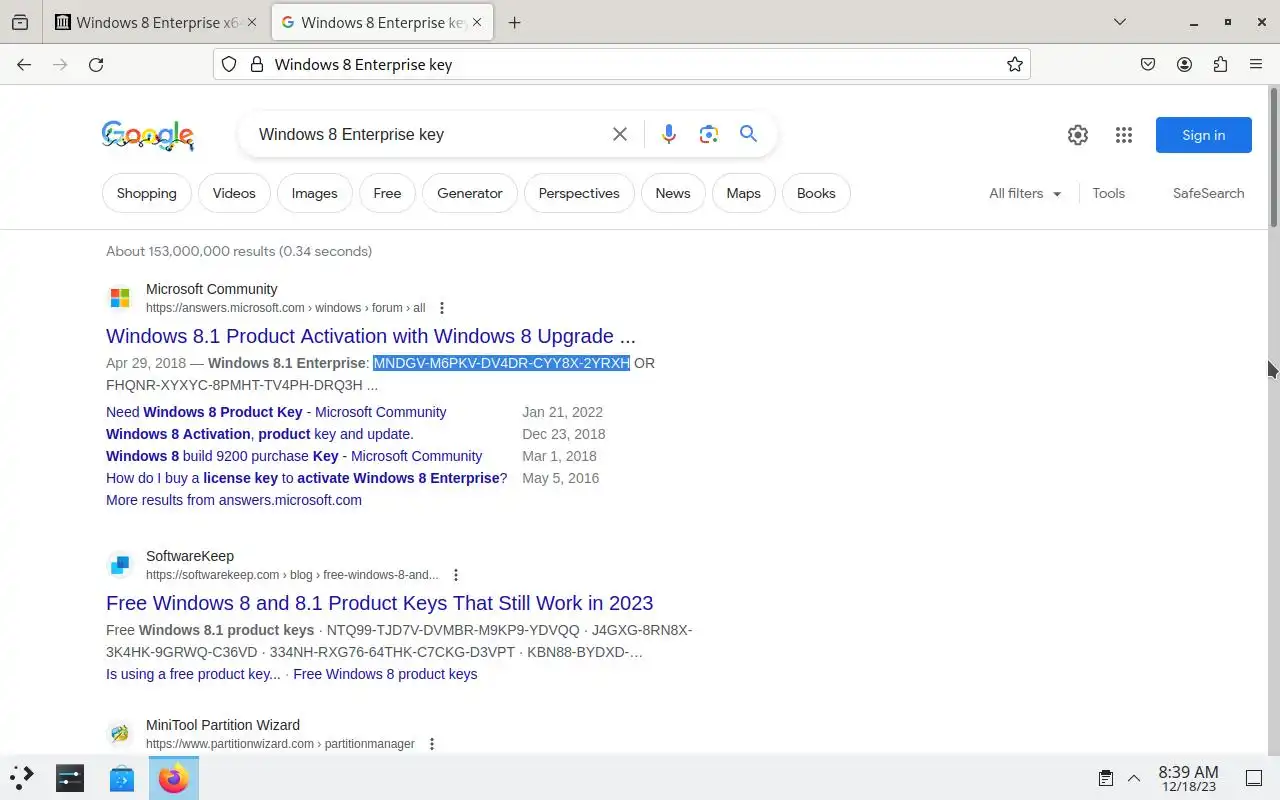Image resolution: width=1280 pixels, height=800 pixels.
Task: Clear the Google search box text
Action: 620,134
